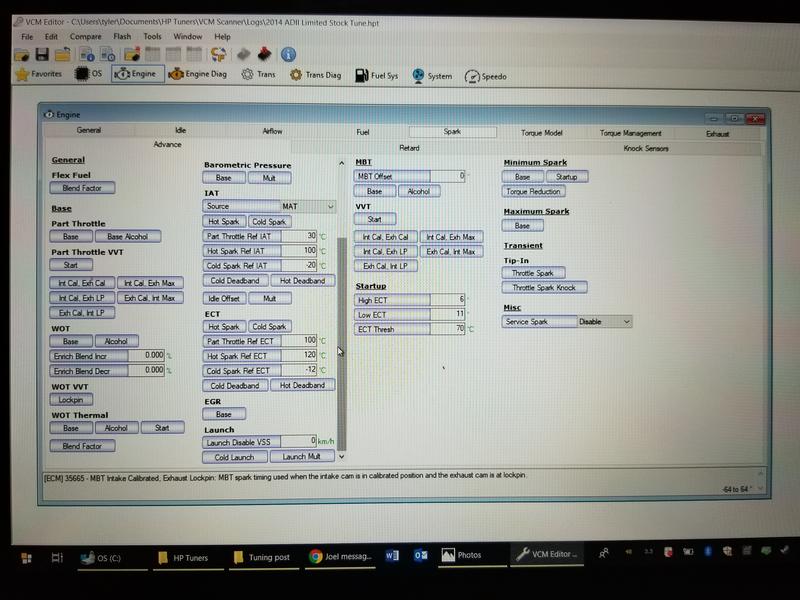This screenshot has height=600, width=800.
Task: Open Engine Diag check-engine section
Action: point(197,74)
